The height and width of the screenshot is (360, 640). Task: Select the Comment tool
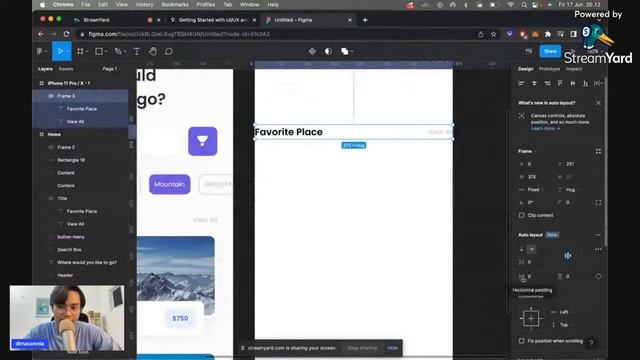[x=169, y=51]
